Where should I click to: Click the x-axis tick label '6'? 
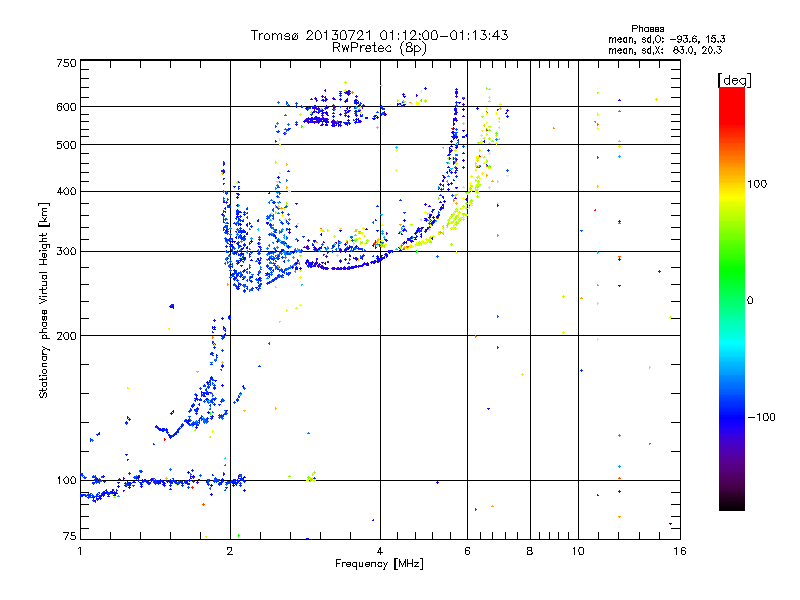point(467,551)
